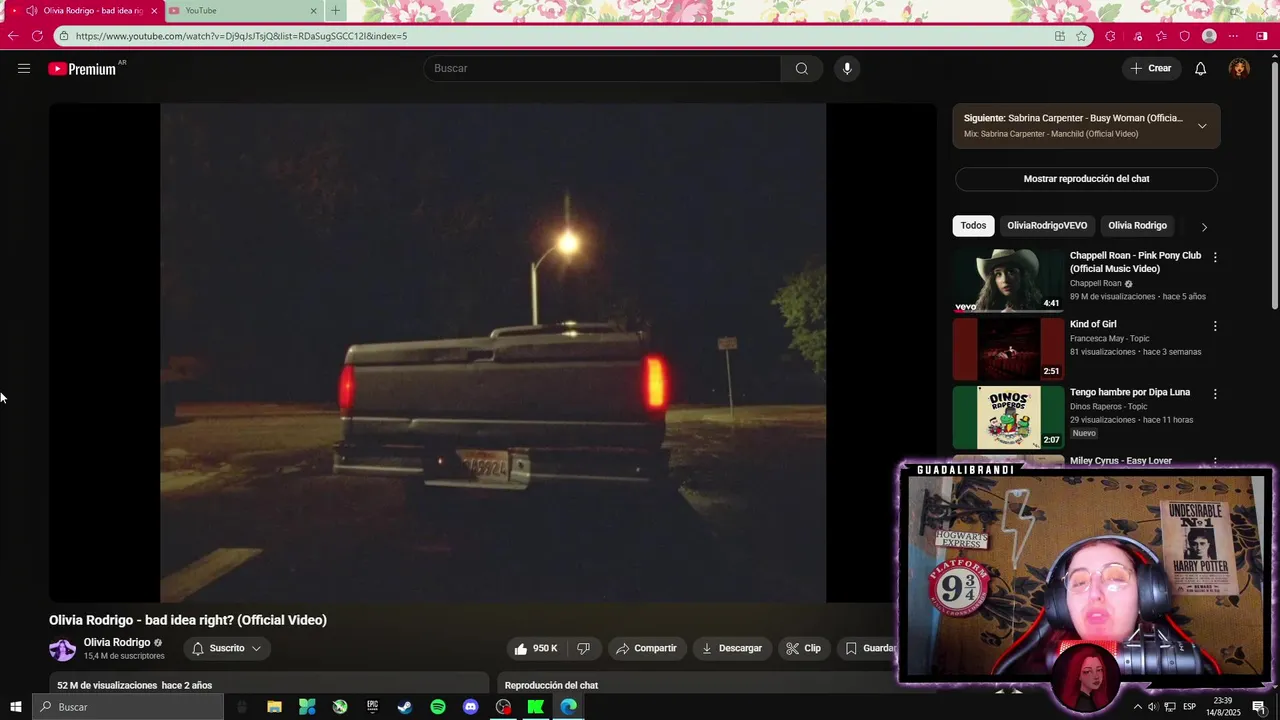This screenshot has width=1280, height=720.
Task: Click Descargar to download the video
Action: point(731,648)
